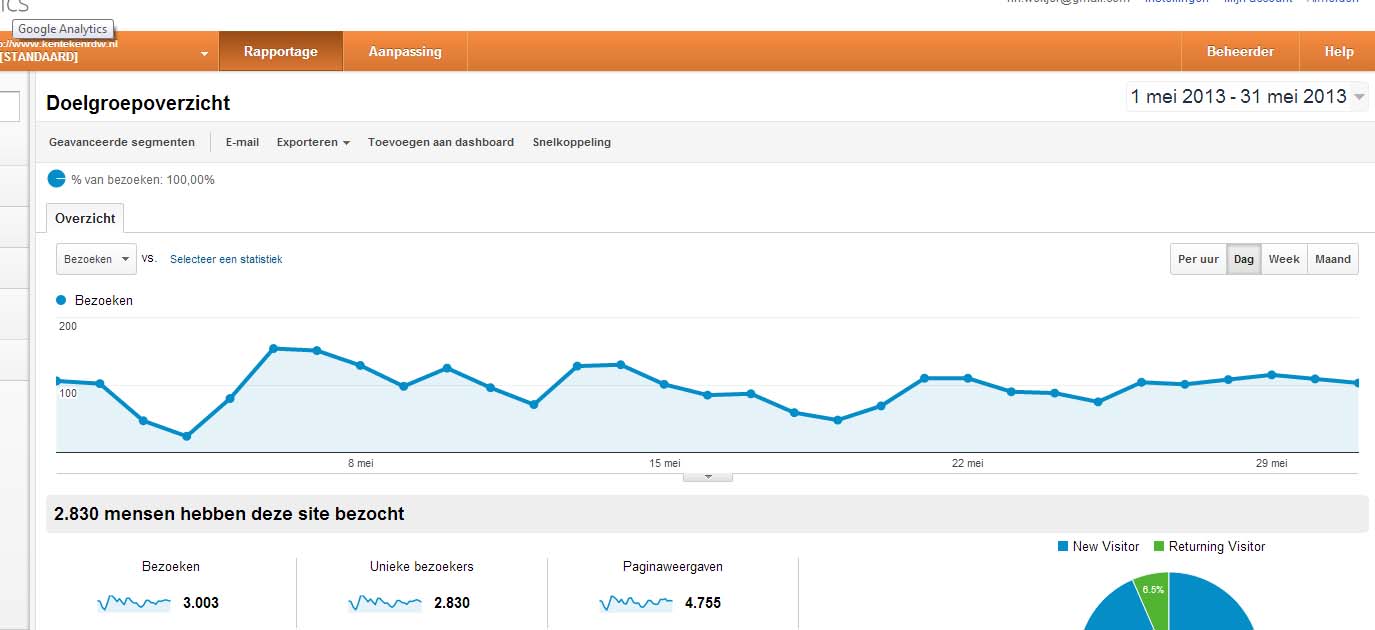
Task: Expand the chart annotations drawer handle
Action: pyautogui.click(x=708, y=477)
